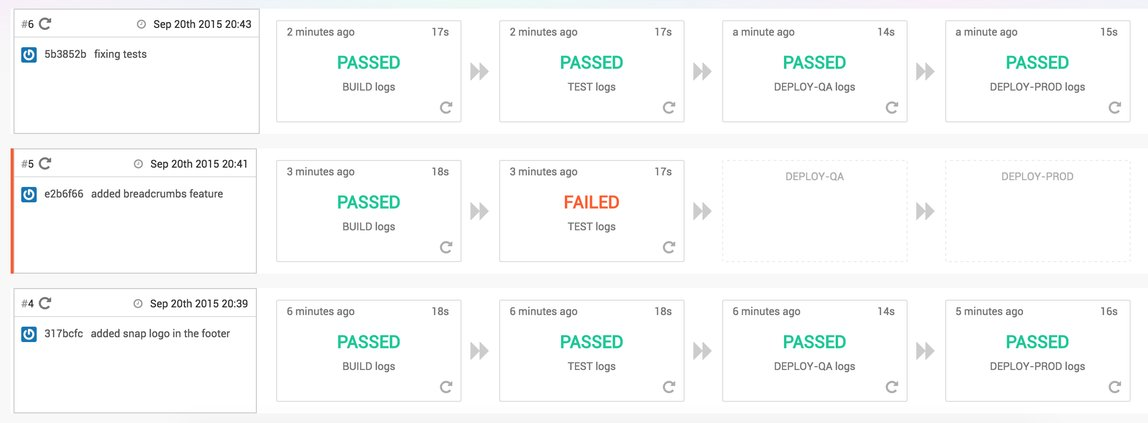This screenshot has height=423, width=1148.
Task: Re-trigger pipeline run #5
Action: point(45,163)
